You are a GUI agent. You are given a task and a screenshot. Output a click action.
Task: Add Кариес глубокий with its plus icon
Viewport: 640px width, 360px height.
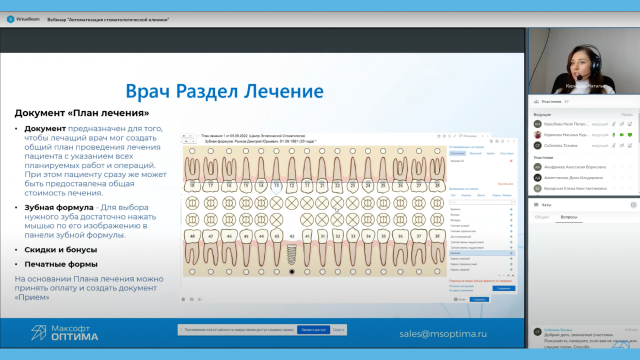511,259
